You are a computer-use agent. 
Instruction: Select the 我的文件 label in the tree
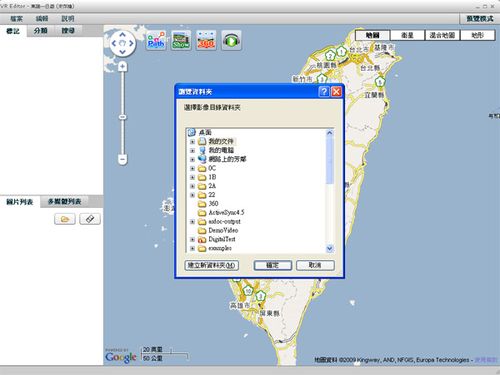tap(221, 142)
